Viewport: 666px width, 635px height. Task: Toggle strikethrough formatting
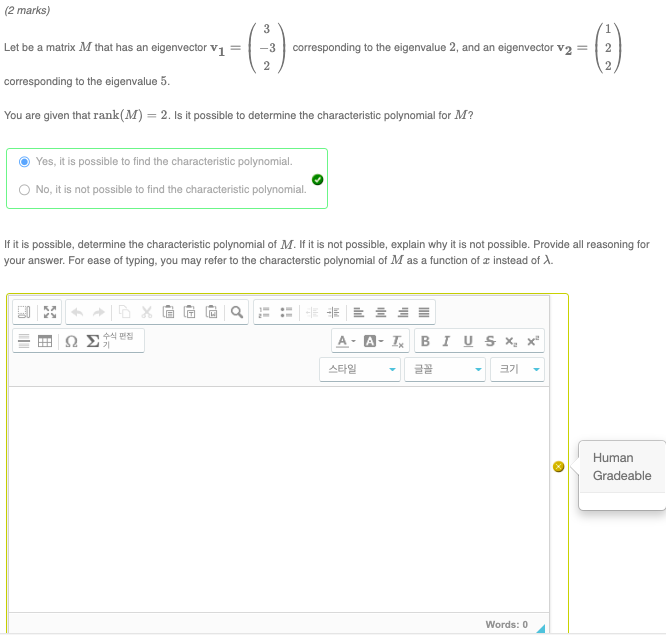[x=490, y=341]
